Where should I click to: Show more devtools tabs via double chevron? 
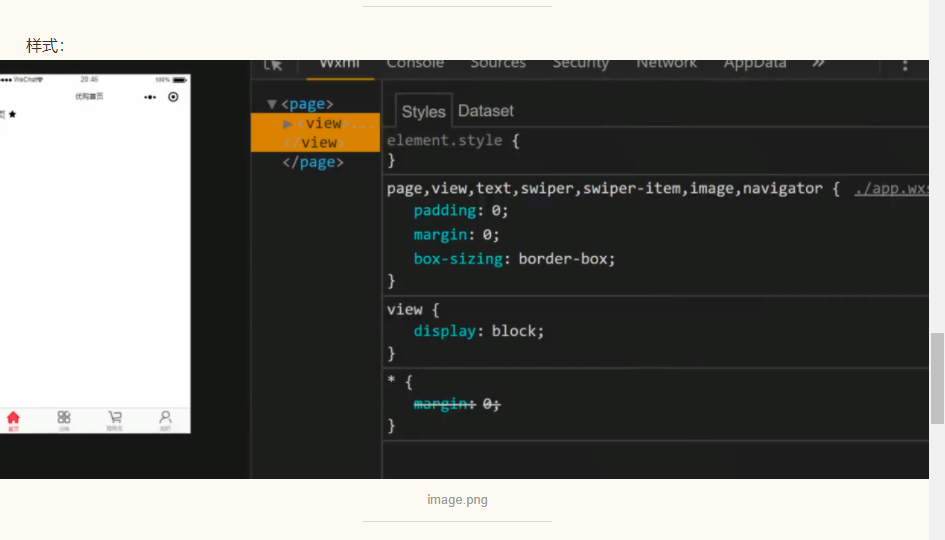point(818,63)
